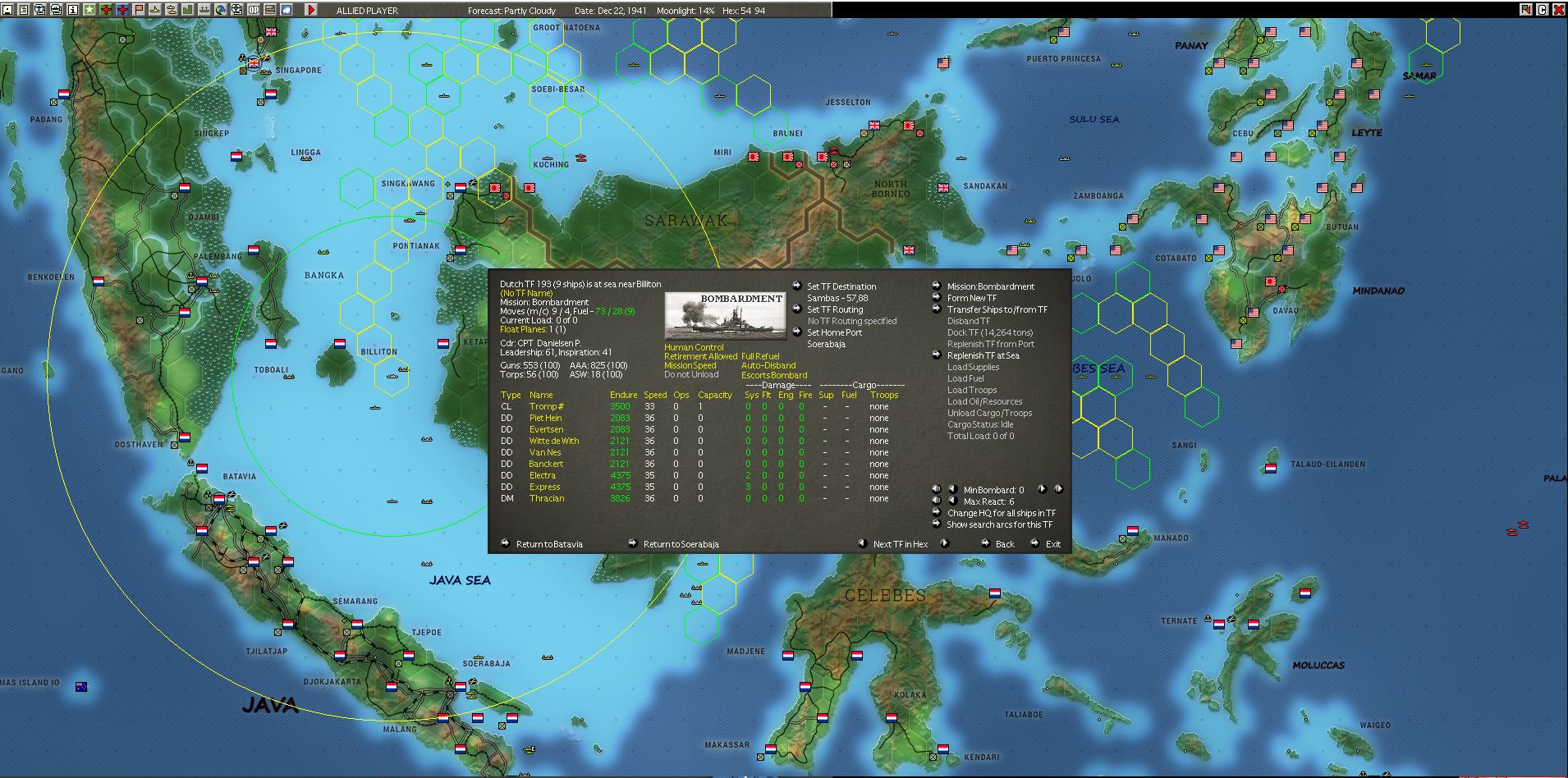Increase Min Bombard with right arrow
The height and width of the screenshot is (778, 1568).
[x=1042, y=489]
